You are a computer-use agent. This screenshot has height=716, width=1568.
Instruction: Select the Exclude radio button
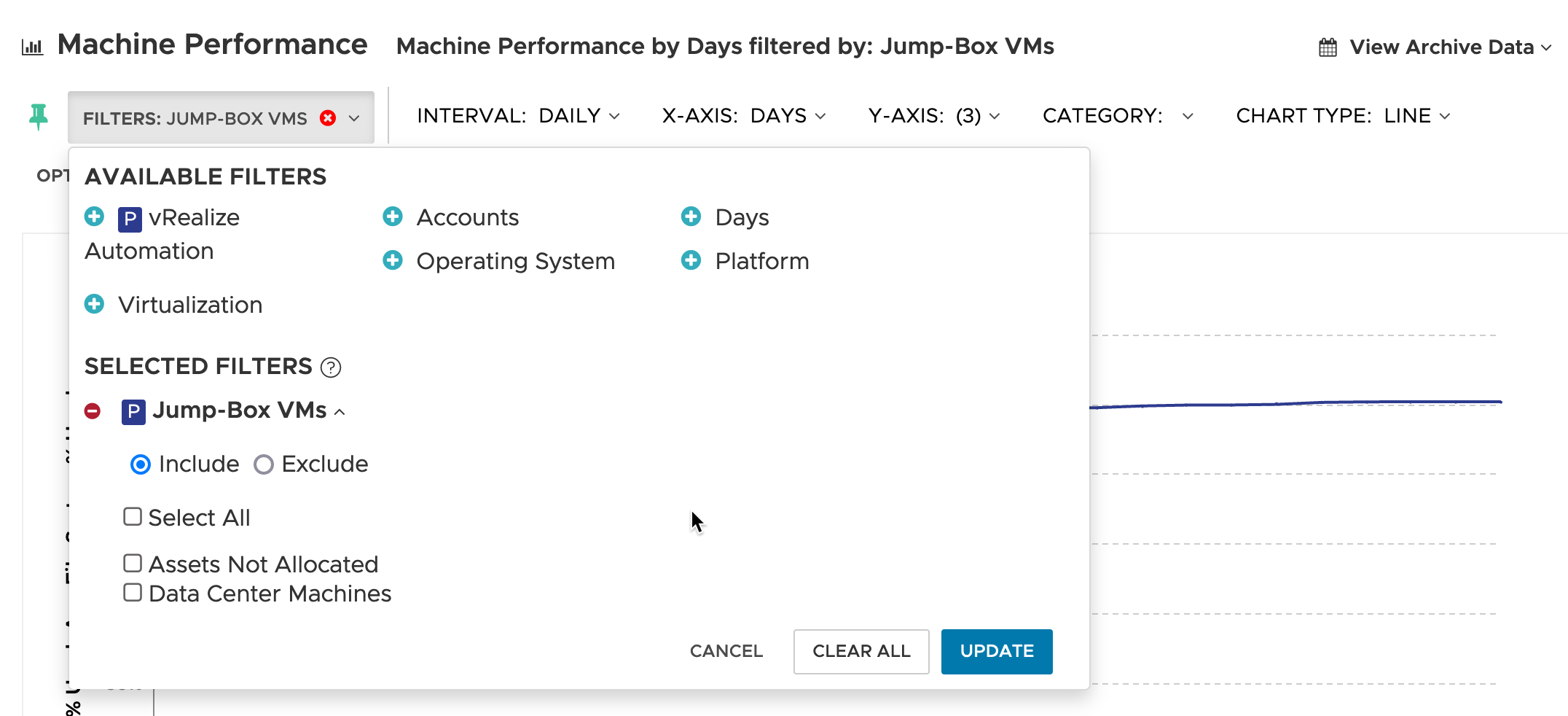(264, 464)
